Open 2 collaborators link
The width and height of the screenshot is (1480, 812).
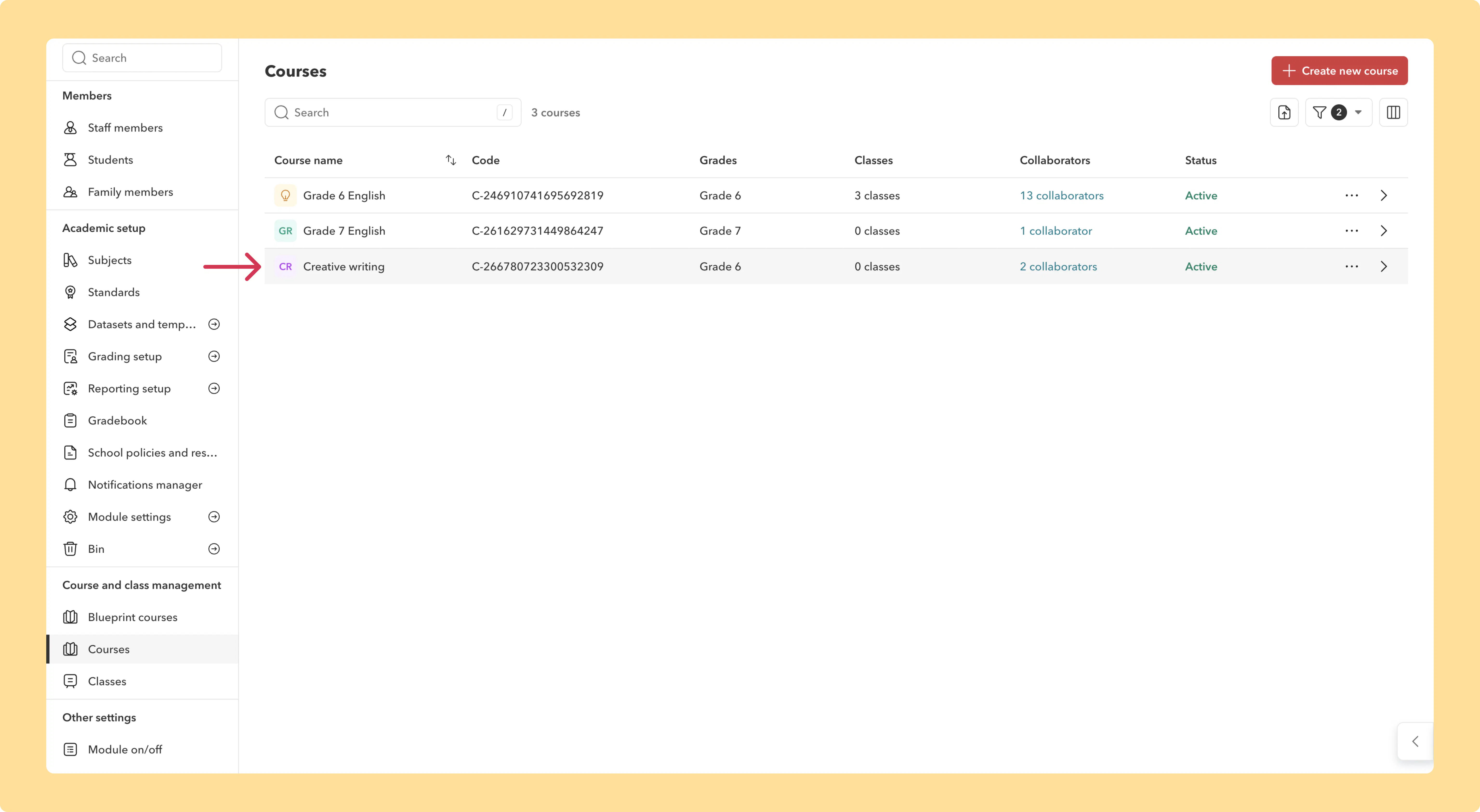1058,267
